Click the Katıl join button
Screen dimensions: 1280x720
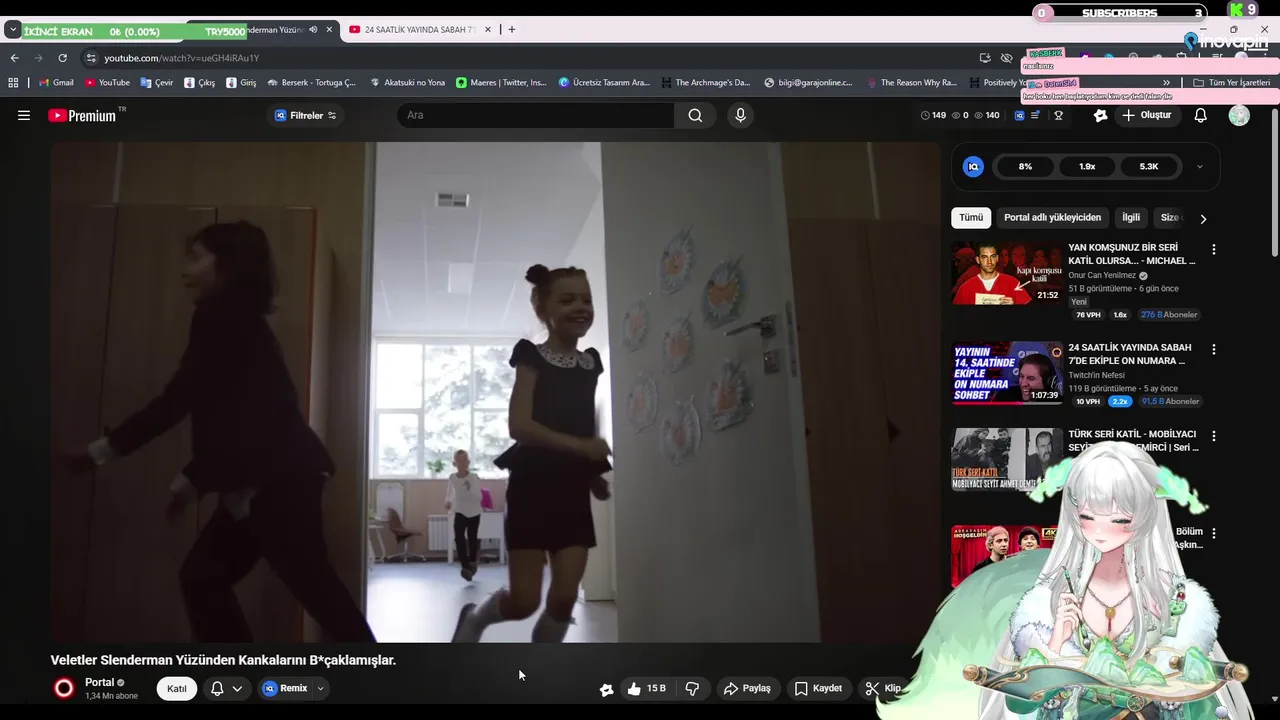[x=177, y=688]
